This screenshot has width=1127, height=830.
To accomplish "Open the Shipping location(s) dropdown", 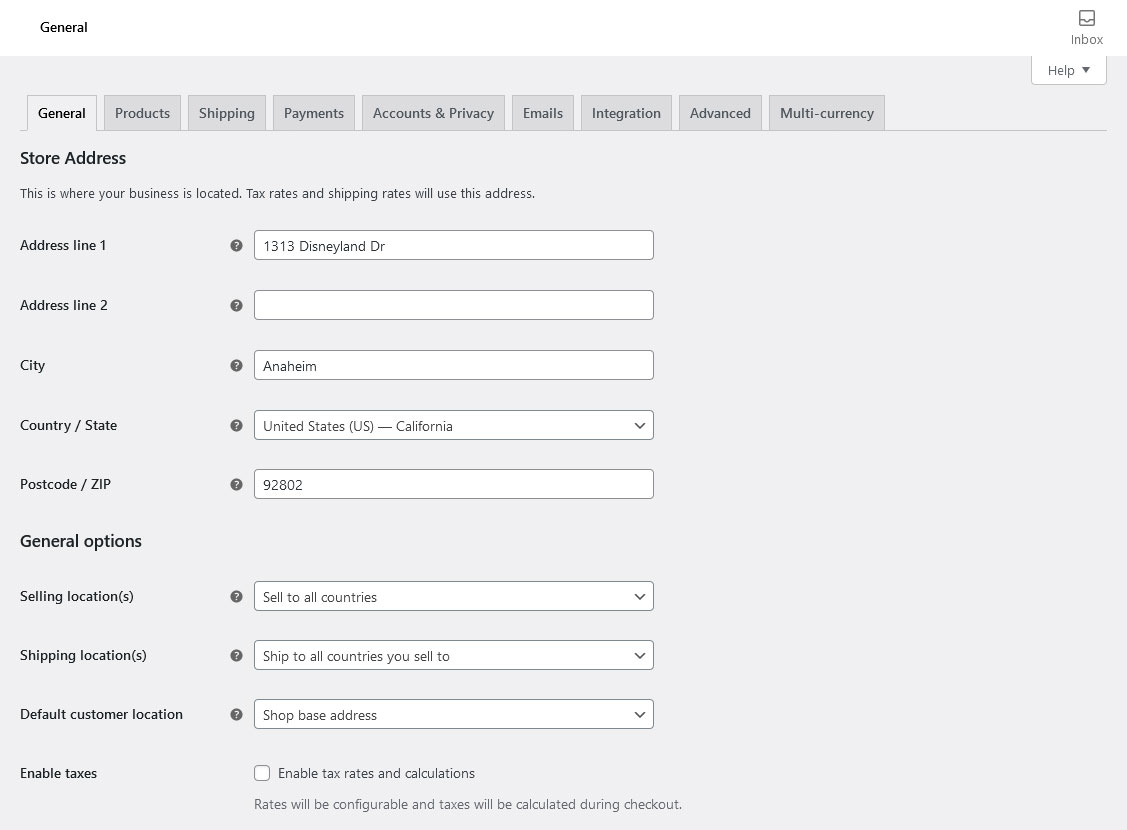I will pos(454,655).
